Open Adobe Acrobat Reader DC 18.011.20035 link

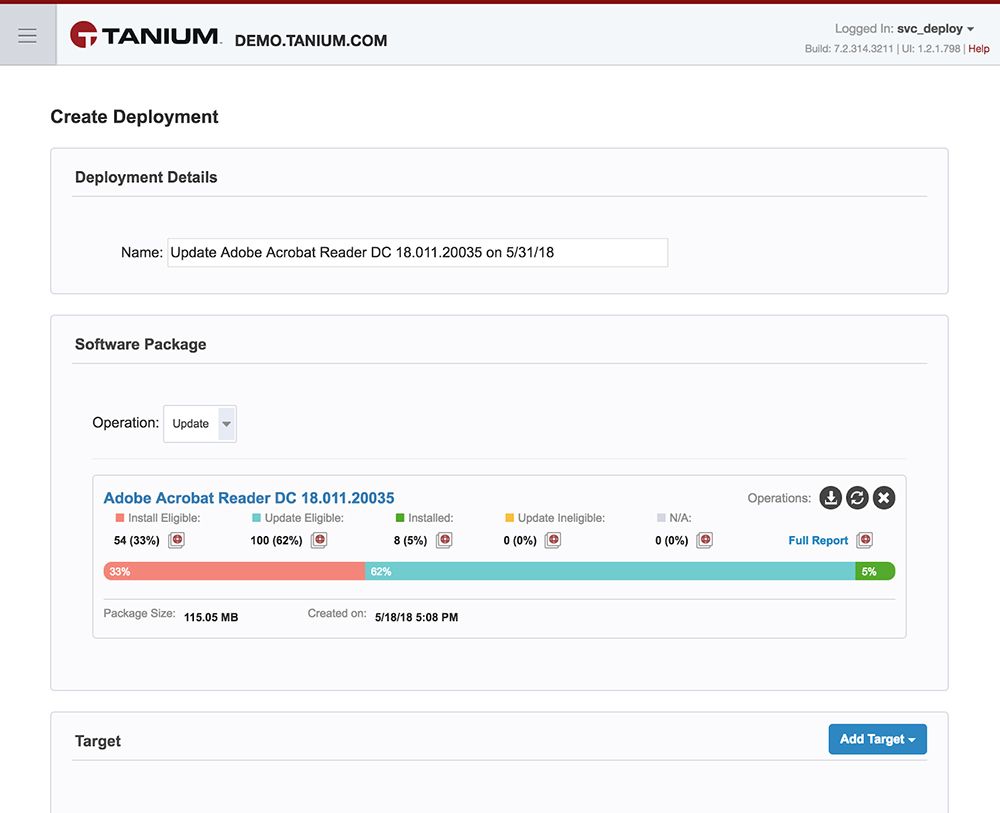click(249, 498)
